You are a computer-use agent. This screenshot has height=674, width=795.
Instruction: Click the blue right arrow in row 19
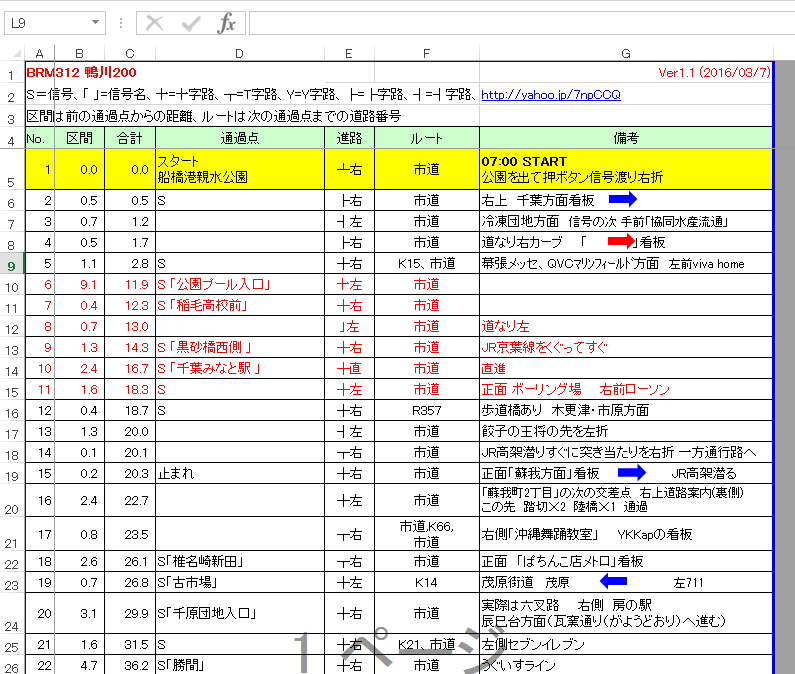click(632, 473)
